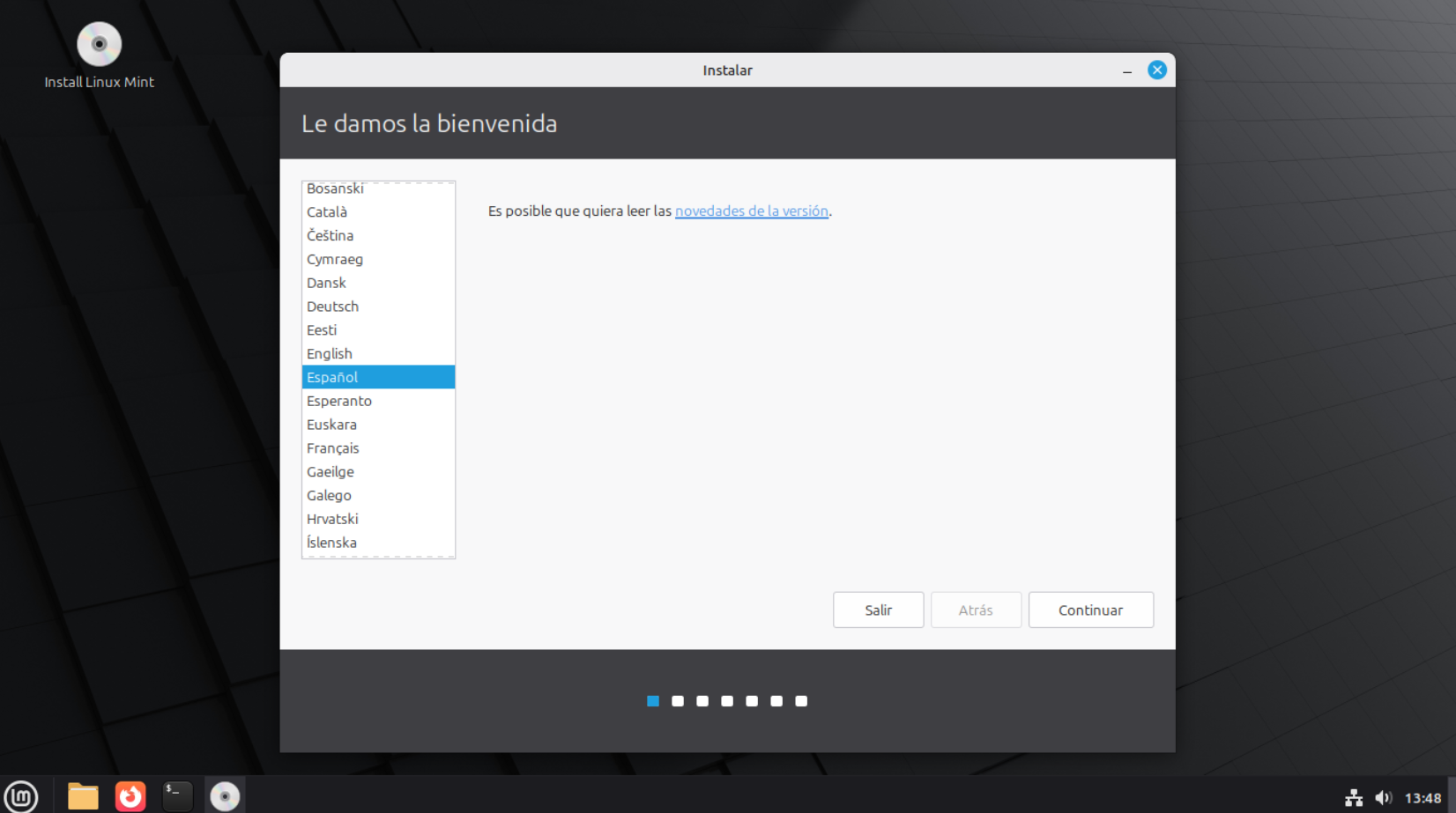Open the Linux Mint start menu

21,796
